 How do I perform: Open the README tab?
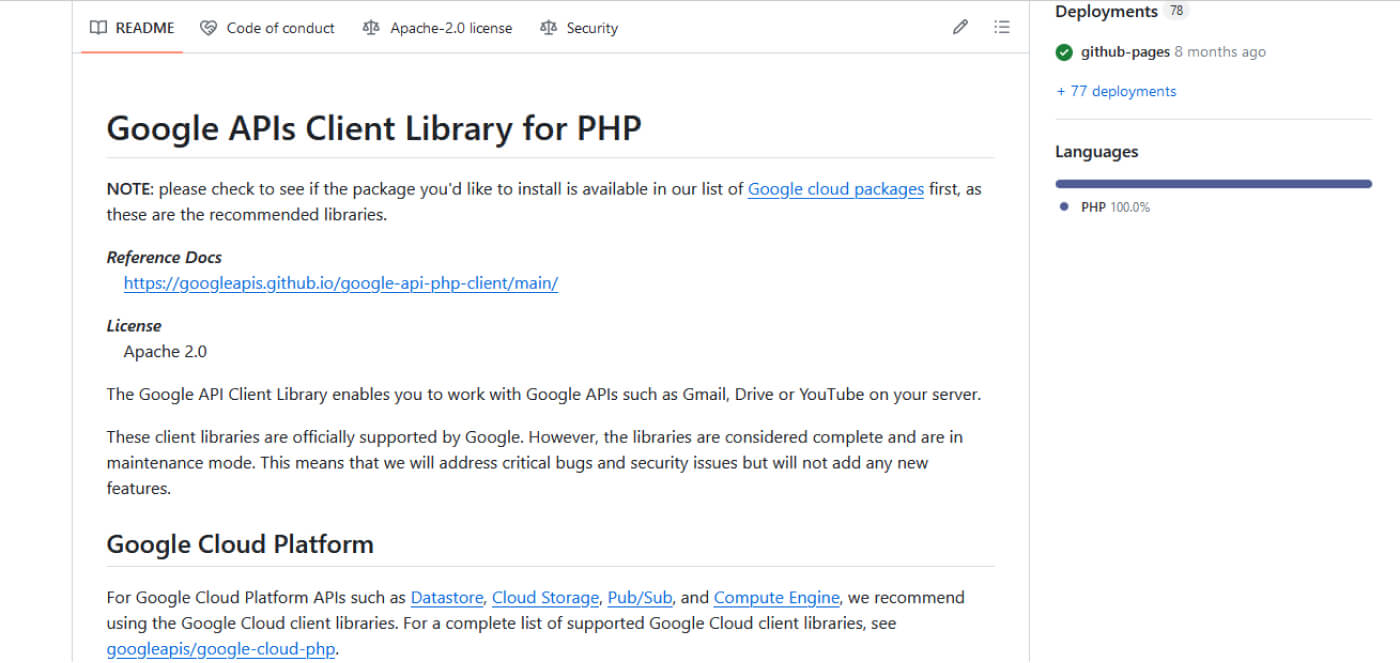tap(132, 28)
